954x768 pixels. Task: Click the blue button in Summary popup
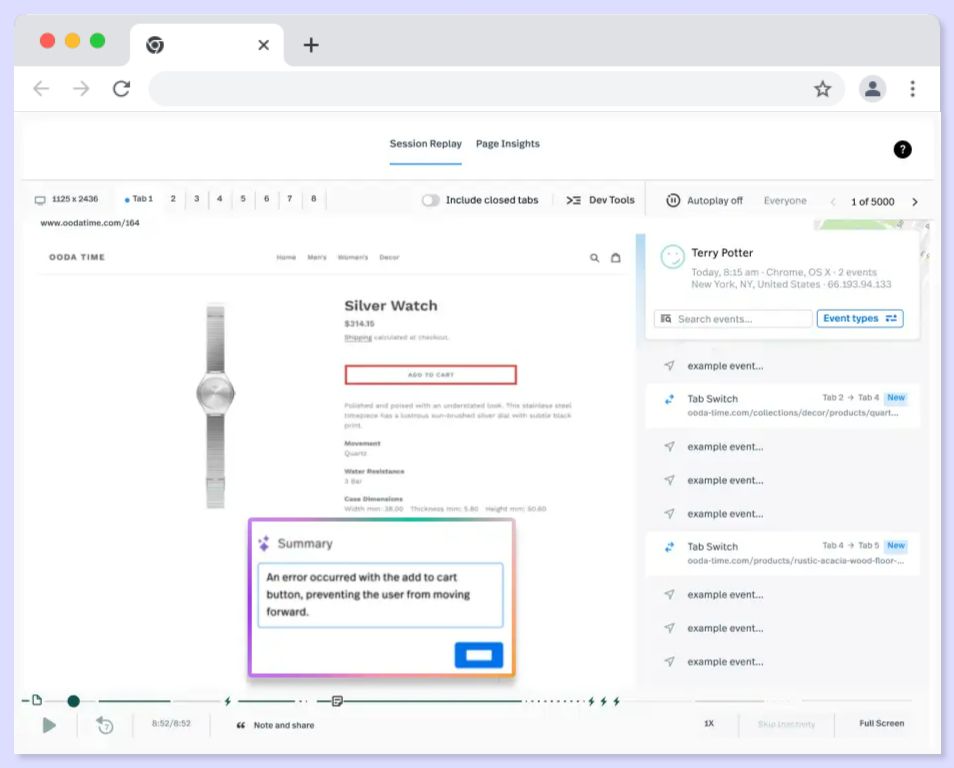click(x=479, y=655)
